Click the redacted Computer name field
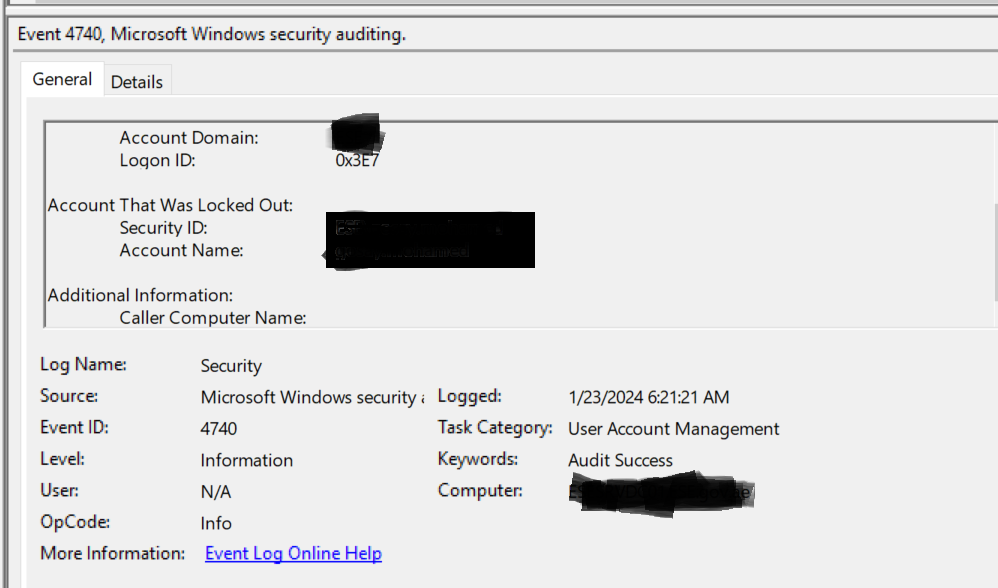This screenshot has height=588, width=998. (661, 494)
